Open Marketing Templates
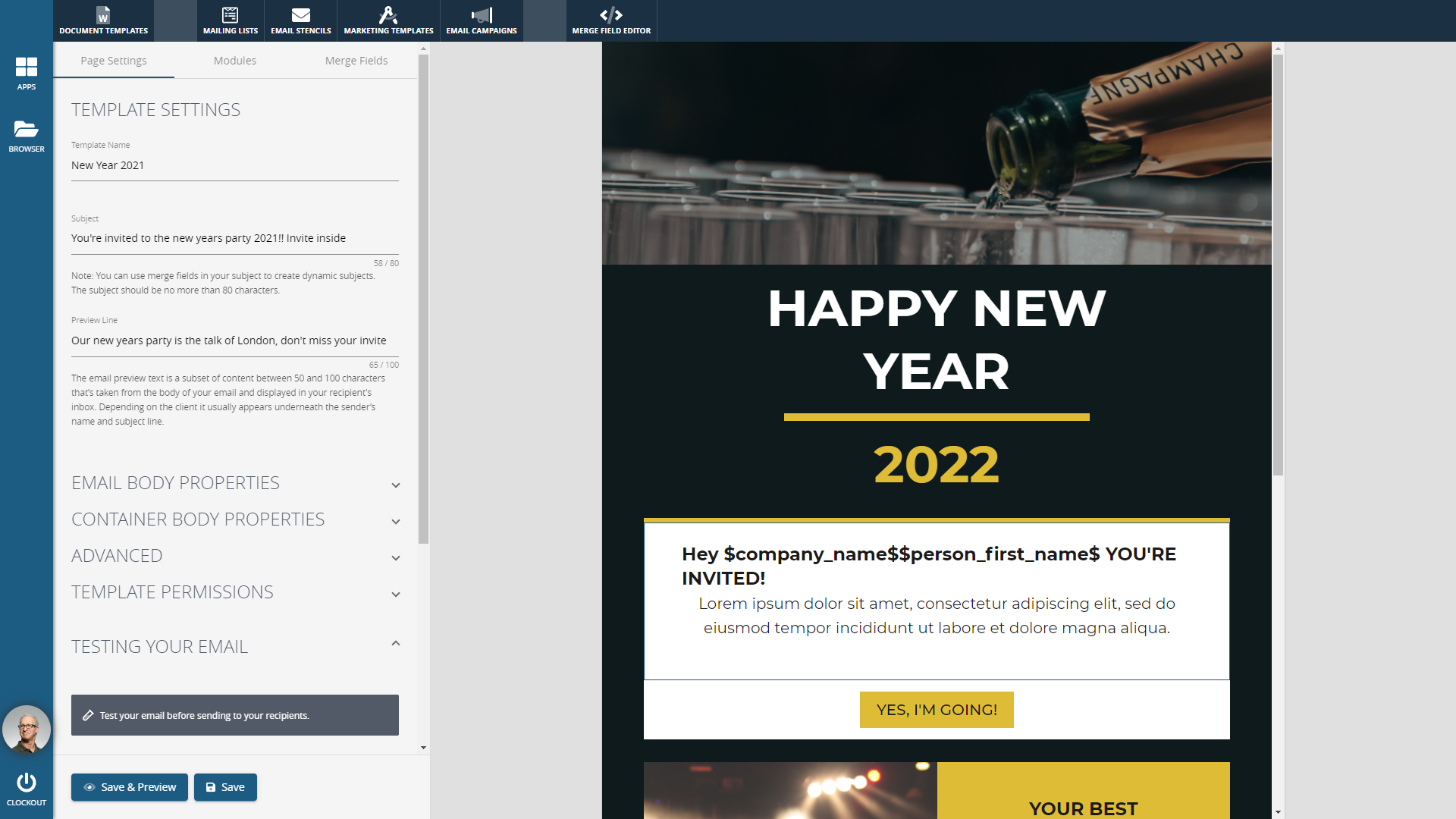The width and height of the screenshot is (1456, 819). click(388, 20)
